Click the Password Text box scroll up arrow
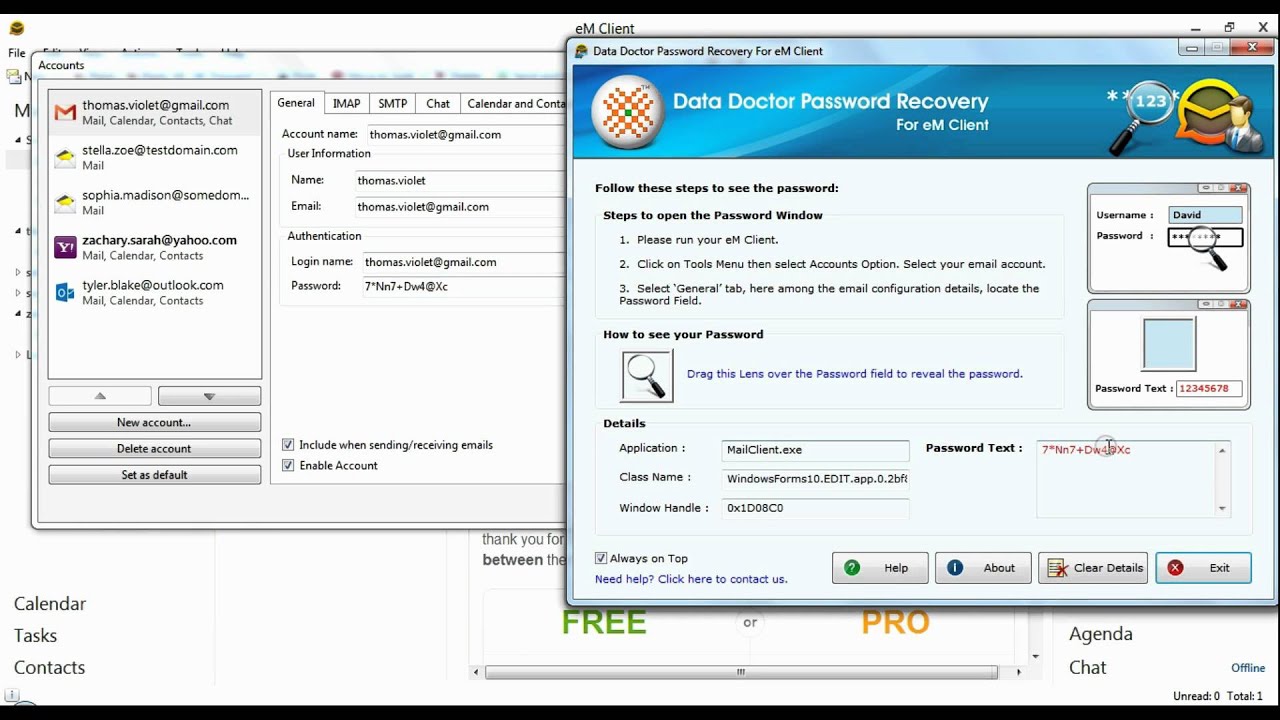The image size is (1280, 720). point(1222,451)
